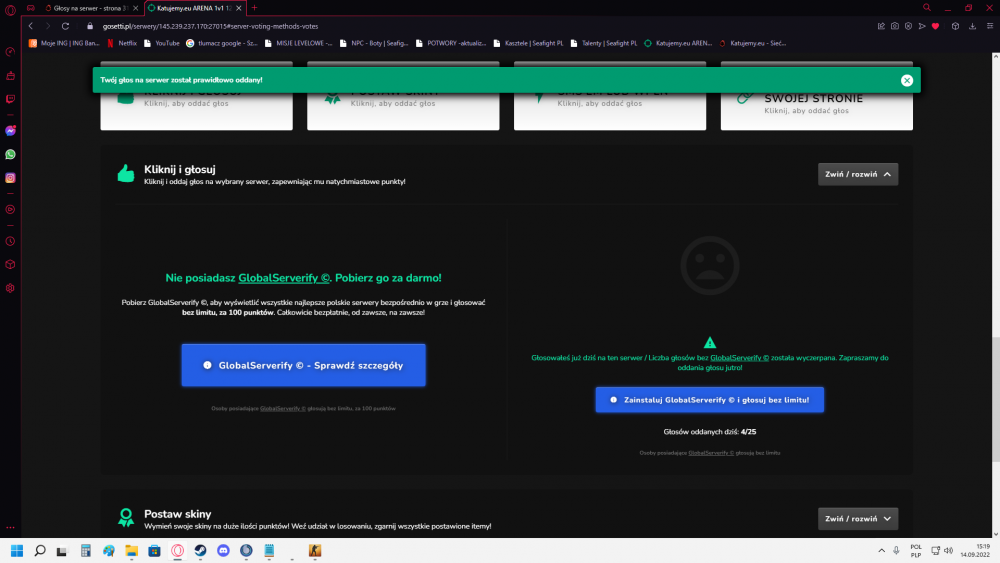Open Windows Start menu
The width and height of the screenshot is (1000, 563).
click(17, 551)
